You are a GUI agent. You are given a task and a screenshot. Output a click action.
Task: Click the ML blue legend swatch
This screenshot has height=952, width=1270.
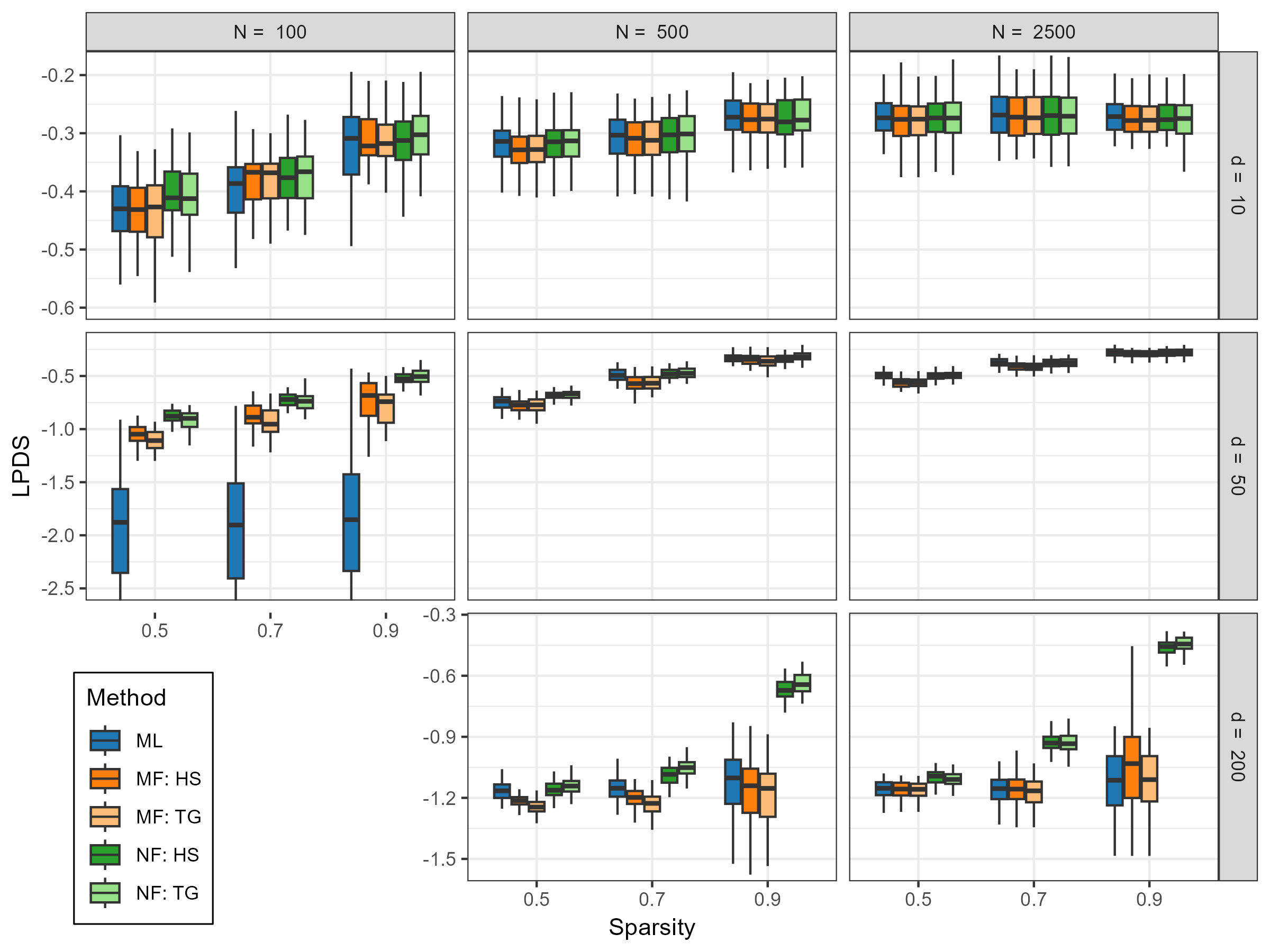click(105, 740)
